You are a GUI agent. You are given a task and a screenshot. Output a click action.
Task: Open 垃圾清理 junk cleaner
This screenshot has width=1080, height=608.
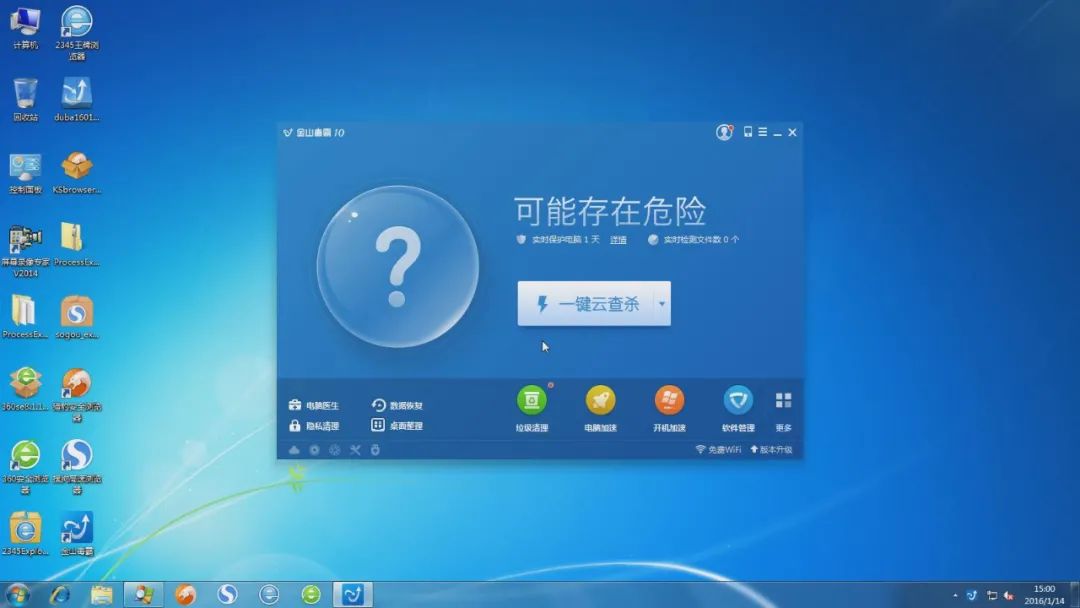(x=532, y=409)
